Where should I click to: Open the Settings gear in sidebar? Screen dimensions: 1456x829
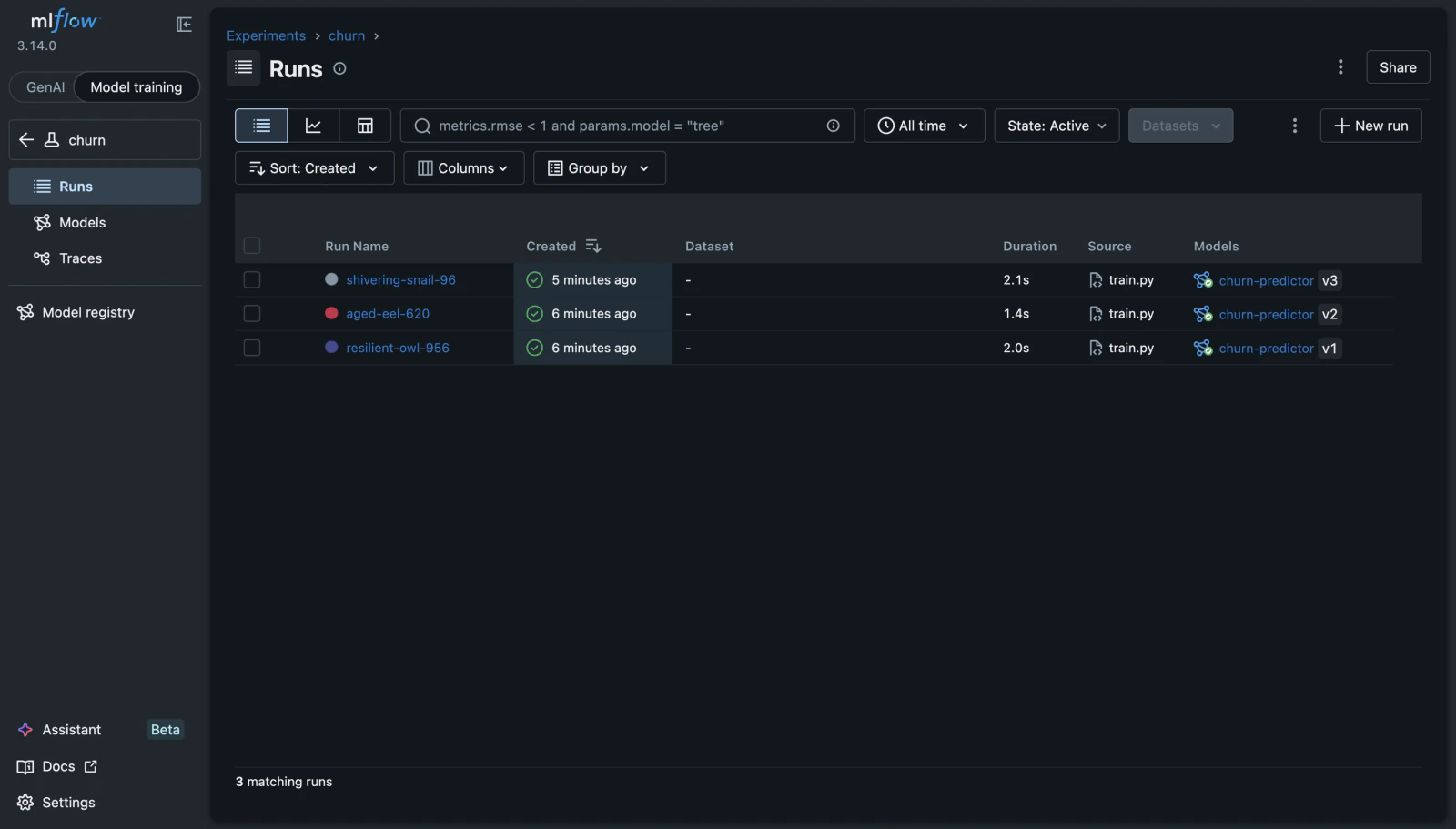(25, 803)
